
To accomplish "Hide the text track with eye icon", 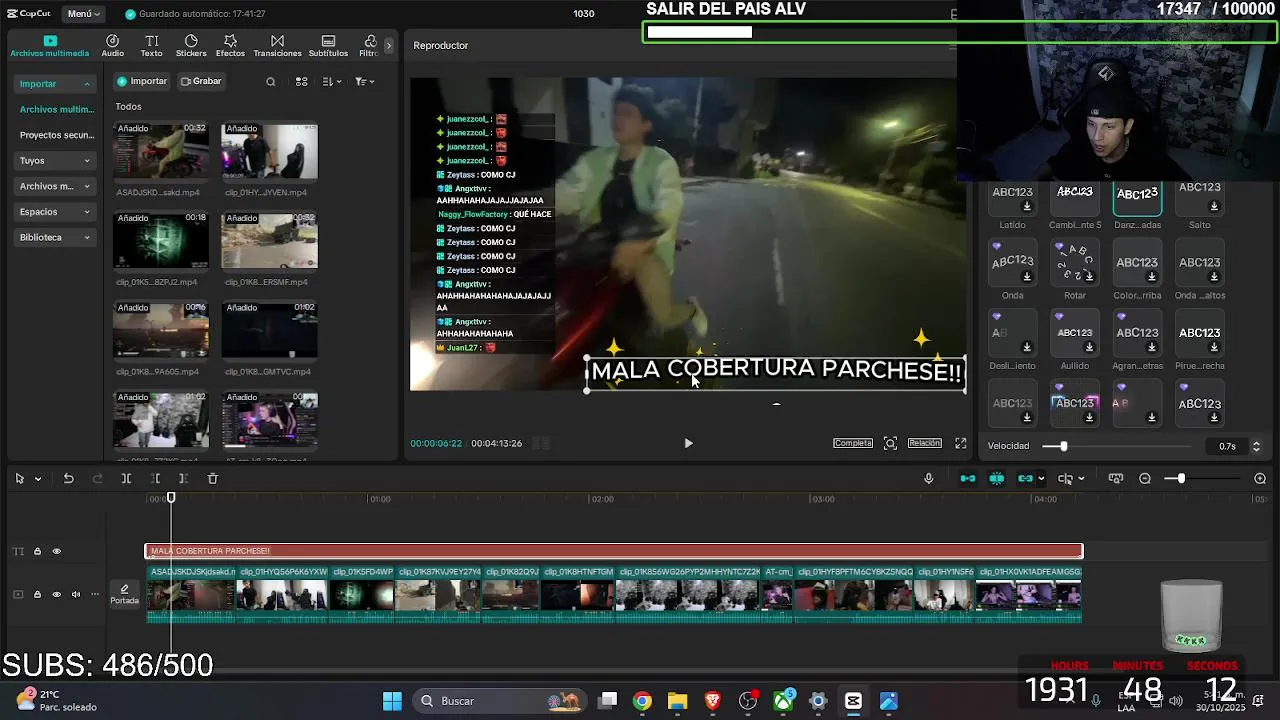I will click(56, 551).
